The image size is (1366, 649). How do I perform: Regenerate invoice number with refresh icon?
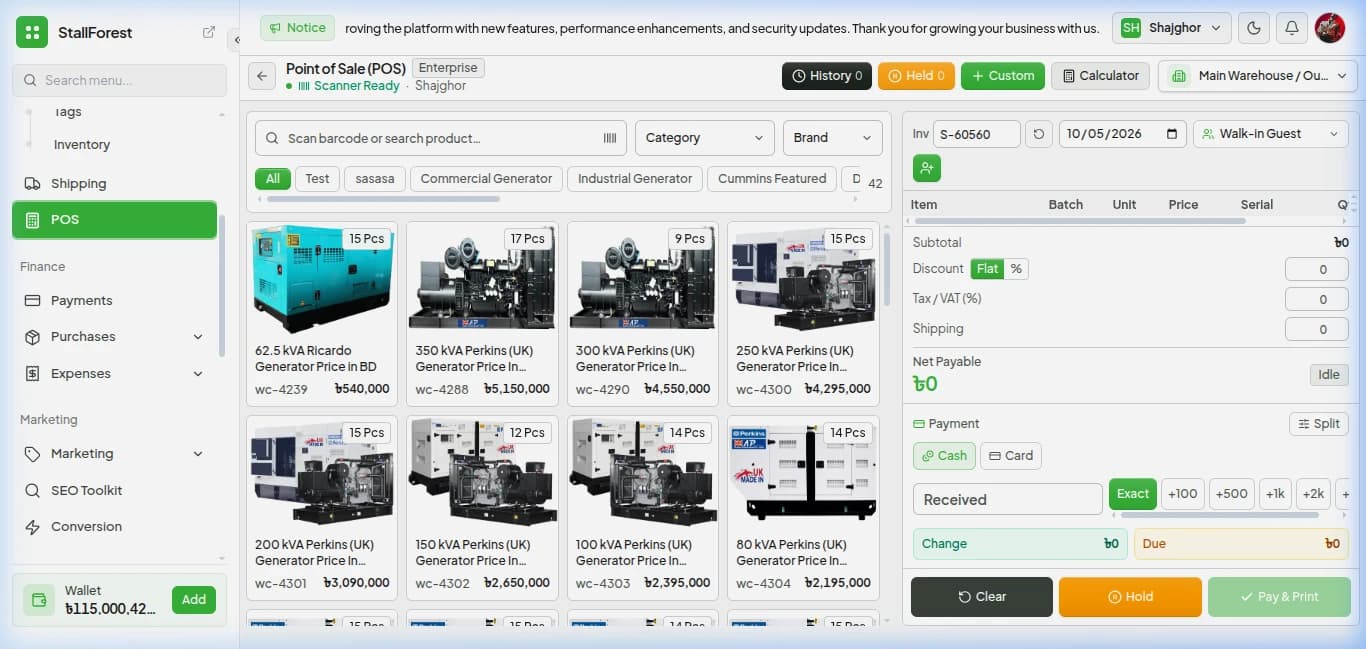click(1039, 134)
